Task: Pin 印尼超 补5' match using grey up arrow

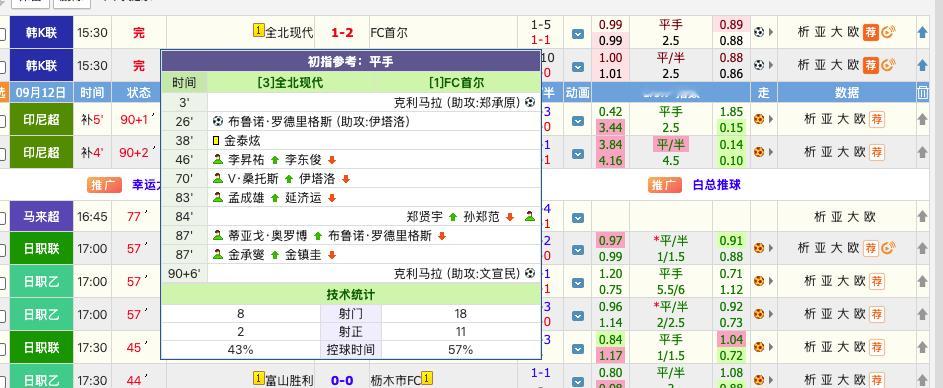Action: point(923,120)
